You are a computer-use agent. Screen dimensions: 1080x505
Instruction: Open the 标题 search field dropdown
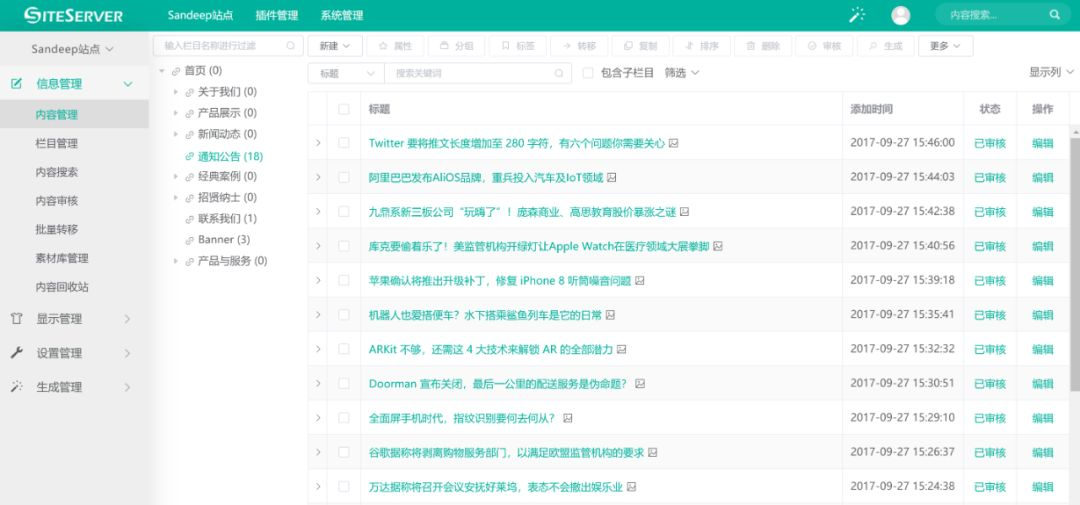click(x=346, y=73)
